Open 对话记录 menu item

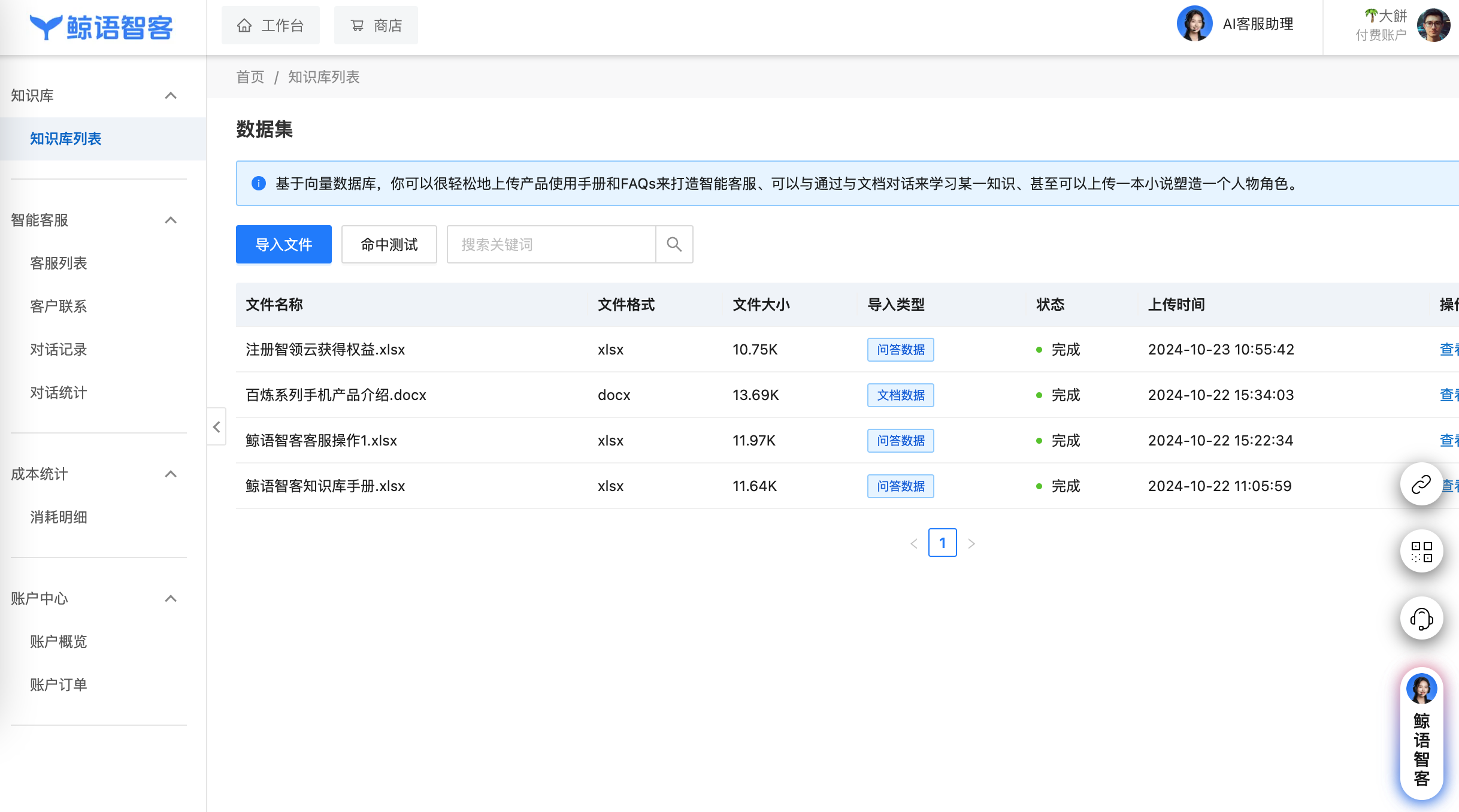coord(59,350)
